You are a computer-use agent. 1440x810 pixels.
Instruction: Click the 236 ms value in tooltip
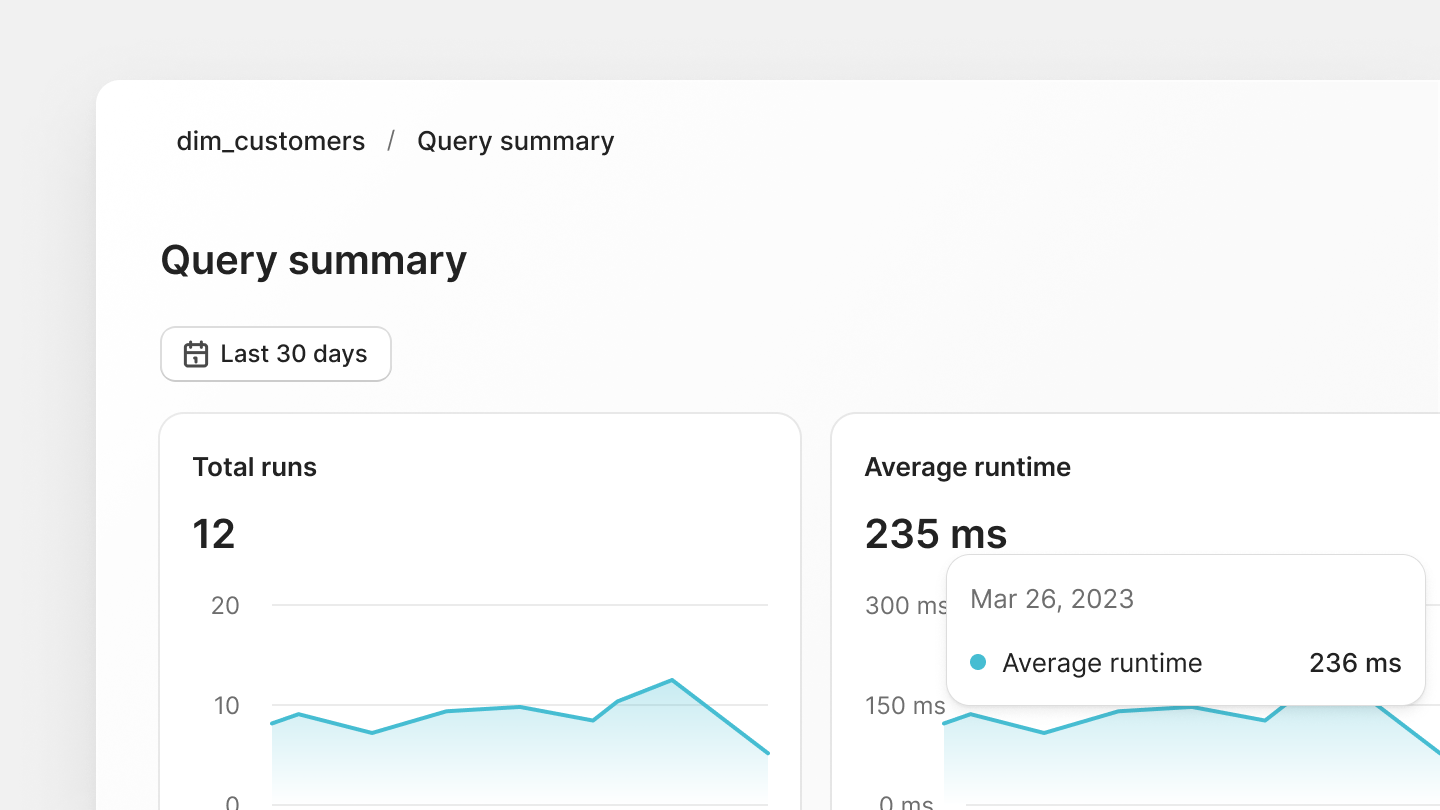(1355, 663)
